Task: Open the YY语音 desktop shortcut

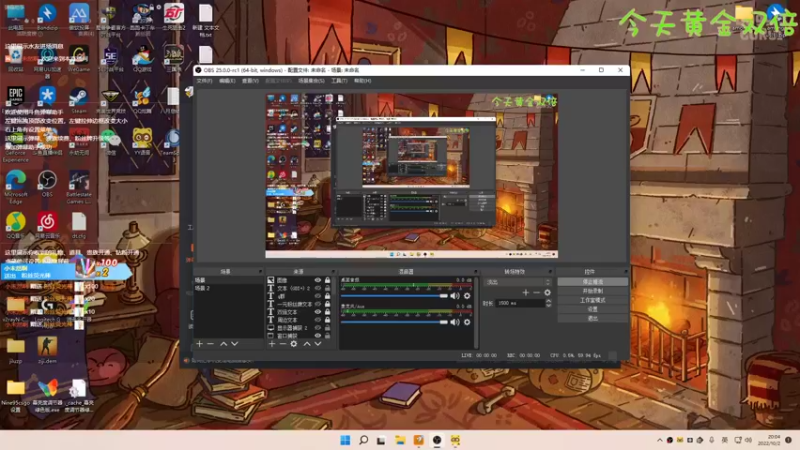Action: [142, 142]
